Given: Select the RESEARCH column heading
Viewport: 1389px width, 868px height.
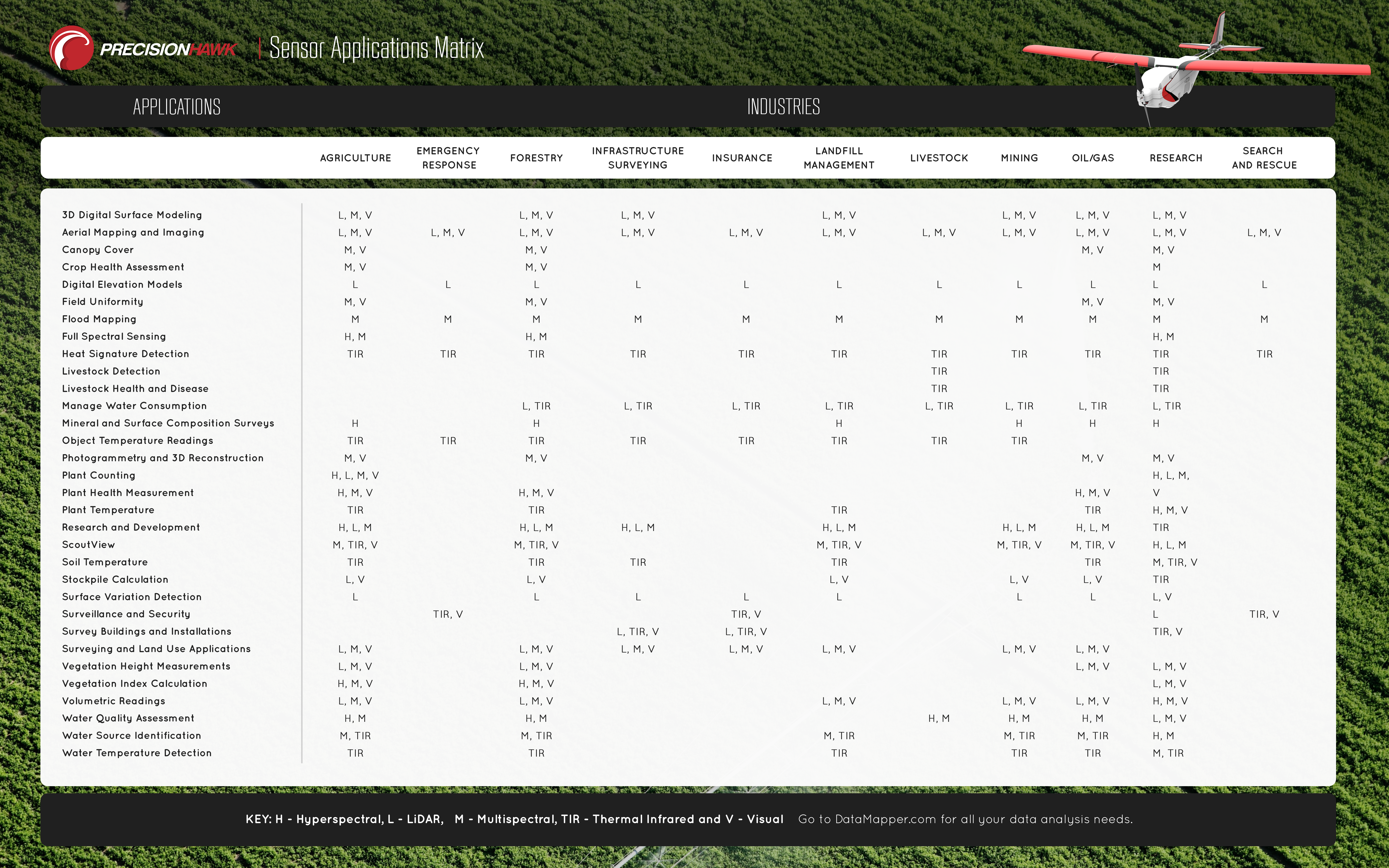Looking at the screenshot, I should coord(1176,158).
